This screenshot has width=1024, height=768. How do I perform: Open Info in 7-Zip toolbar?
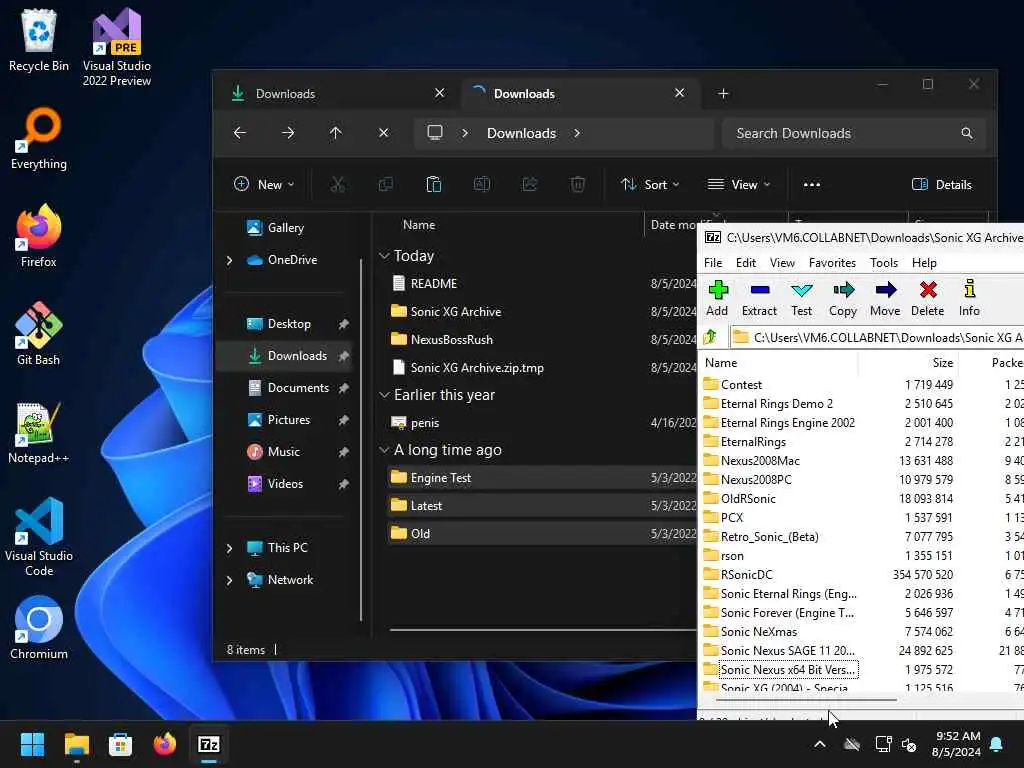[969, 298]
